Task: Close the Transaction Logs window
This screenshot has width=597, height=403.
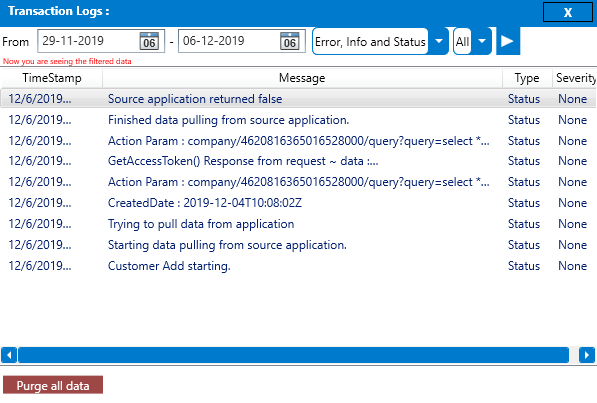Action: [x=567, y=12]
